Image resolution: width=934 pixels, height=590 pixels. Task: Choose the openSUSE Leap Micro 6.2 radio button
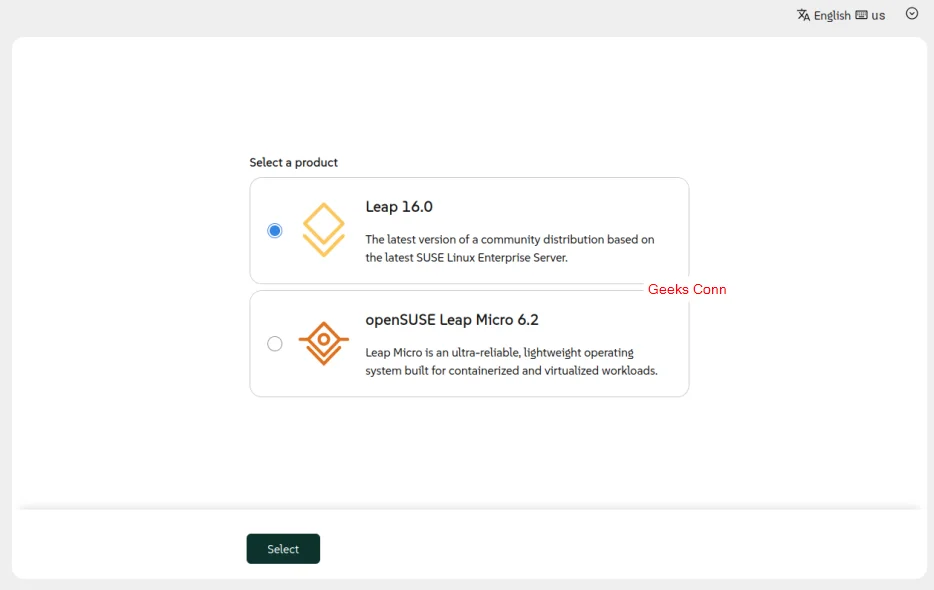click(275, 344)
